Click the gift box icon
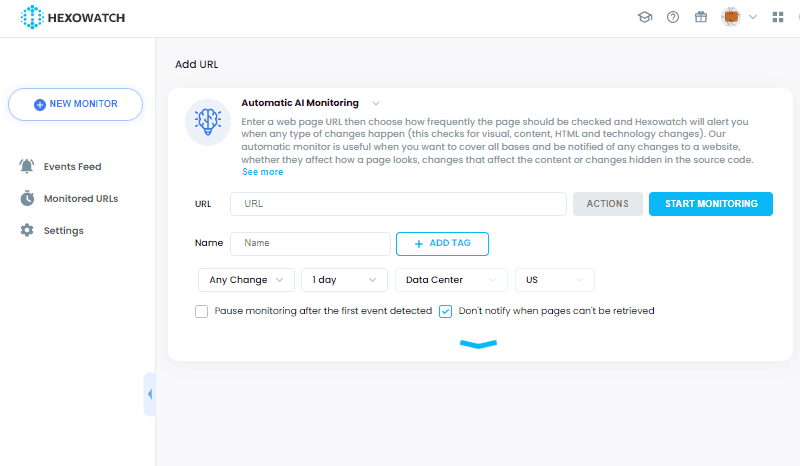 click(x=701, y=17)
